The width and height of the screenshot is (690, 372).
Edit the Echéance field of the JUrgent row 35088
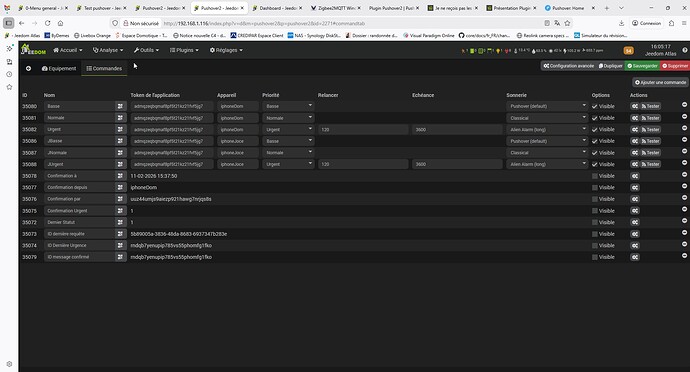(x=457, y=164)
